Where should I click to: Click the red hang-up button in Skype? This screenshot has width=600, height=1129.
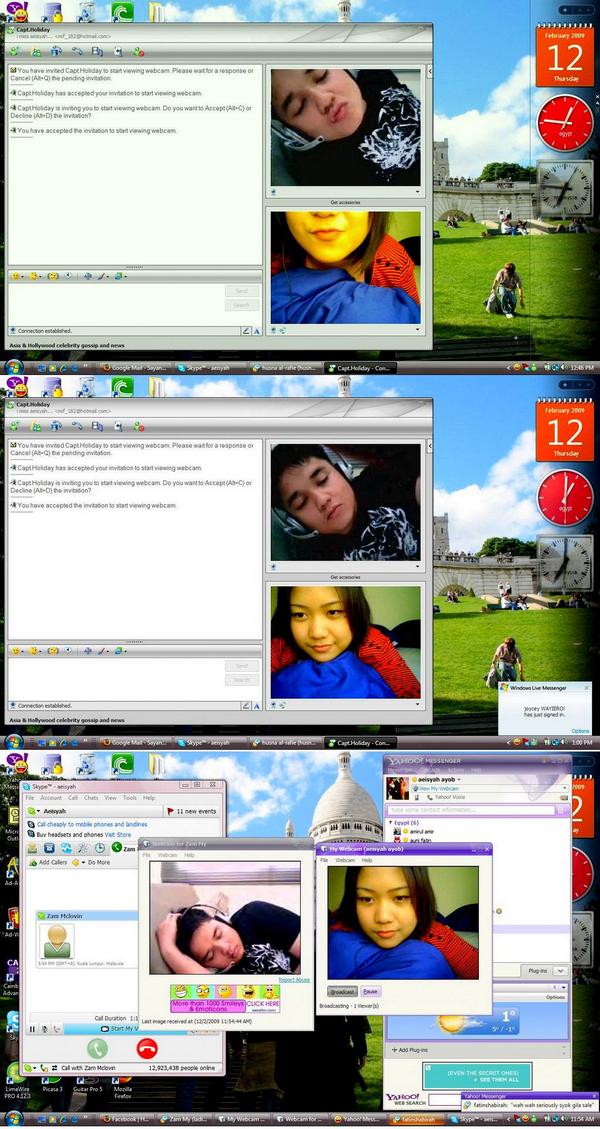[149, 1047]
